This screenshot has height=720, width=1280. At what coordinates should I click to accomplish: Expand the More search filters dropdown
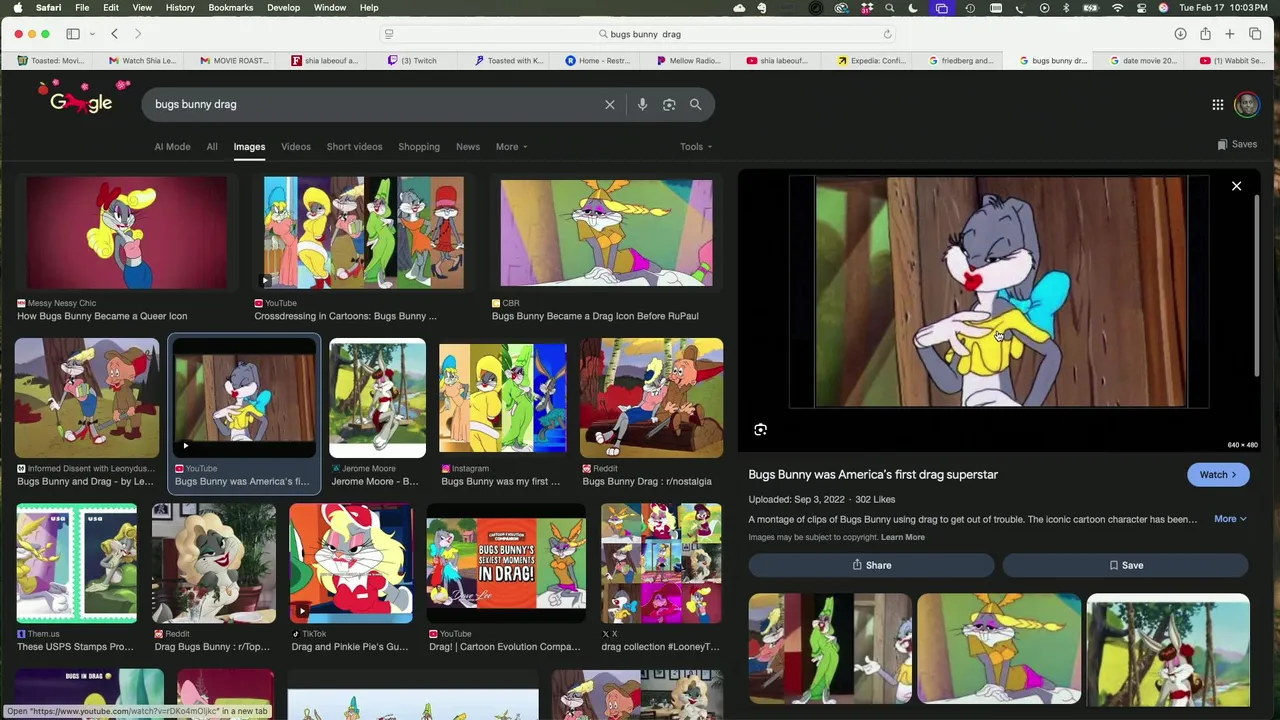(511, 147)
